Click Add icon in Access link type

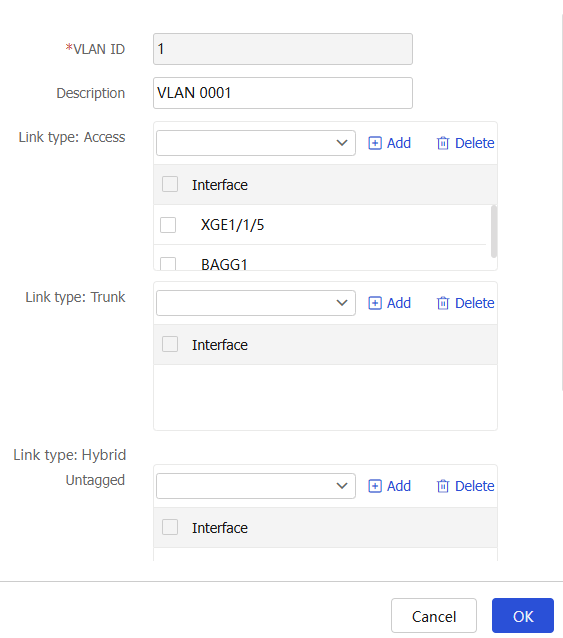[375, 143]
